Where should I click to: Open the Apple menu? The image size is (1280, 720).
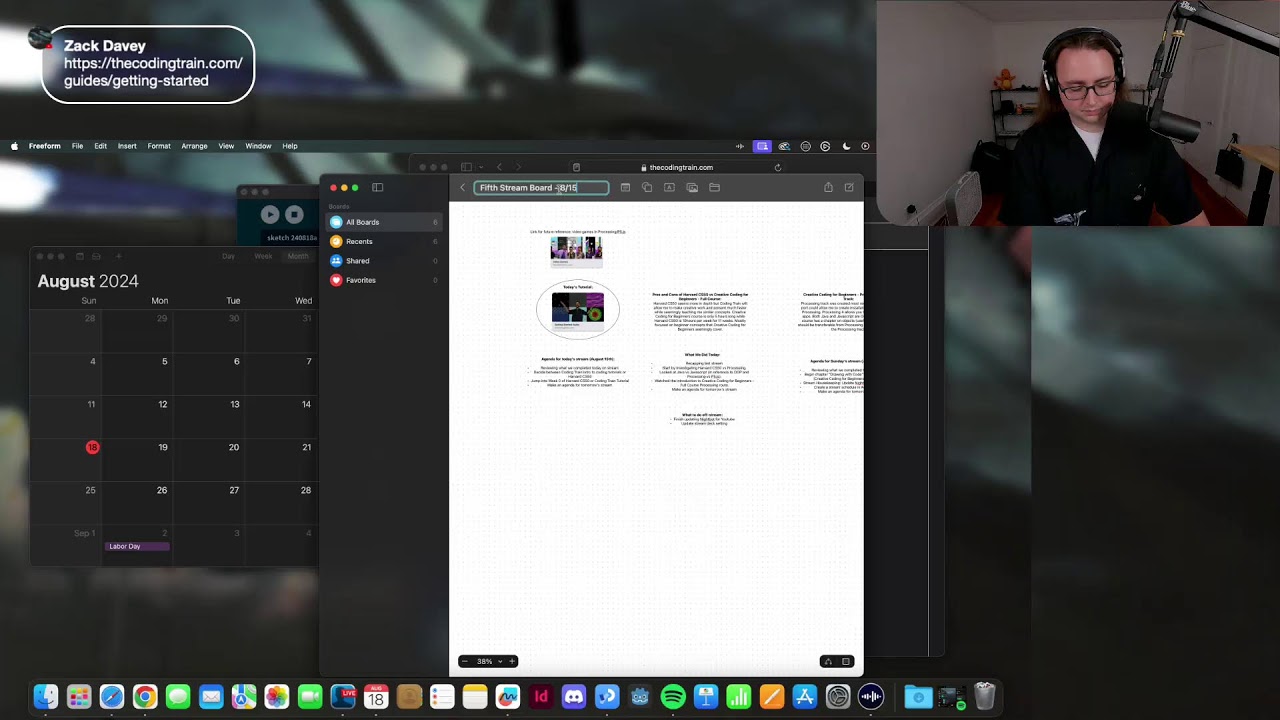14,146
